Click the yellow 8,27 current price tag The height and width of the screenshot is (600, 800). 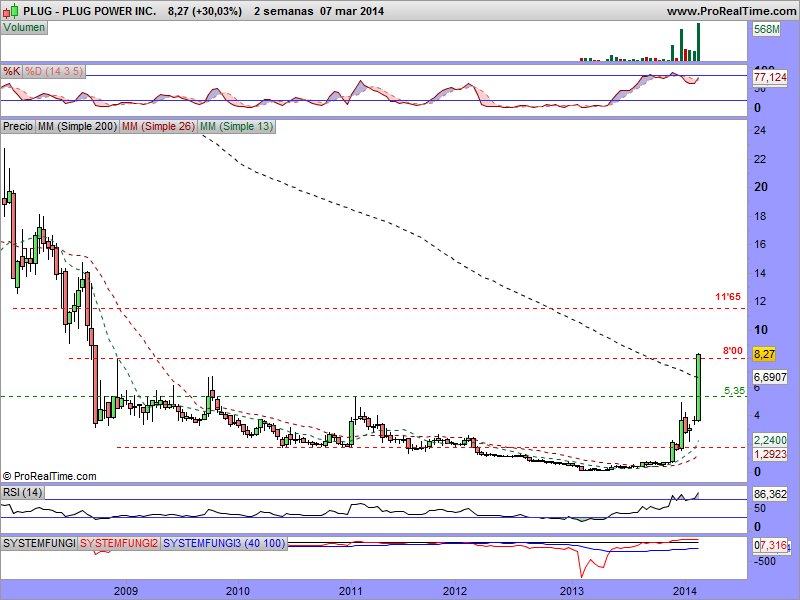[764, 354]
